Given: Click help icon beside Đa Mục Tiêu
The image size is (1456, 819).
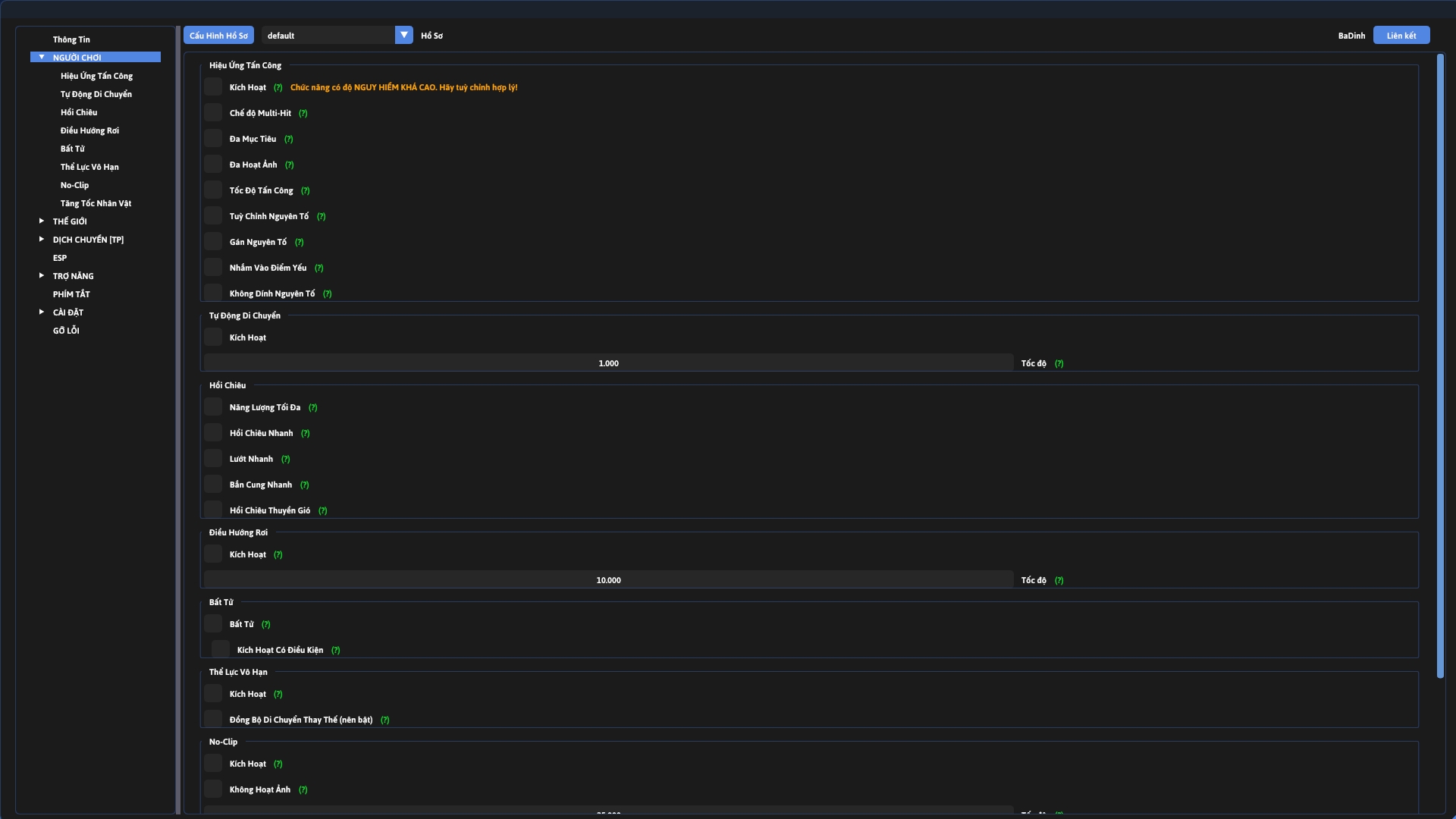Looking at the screenshot, I should [x=288, y=140].
